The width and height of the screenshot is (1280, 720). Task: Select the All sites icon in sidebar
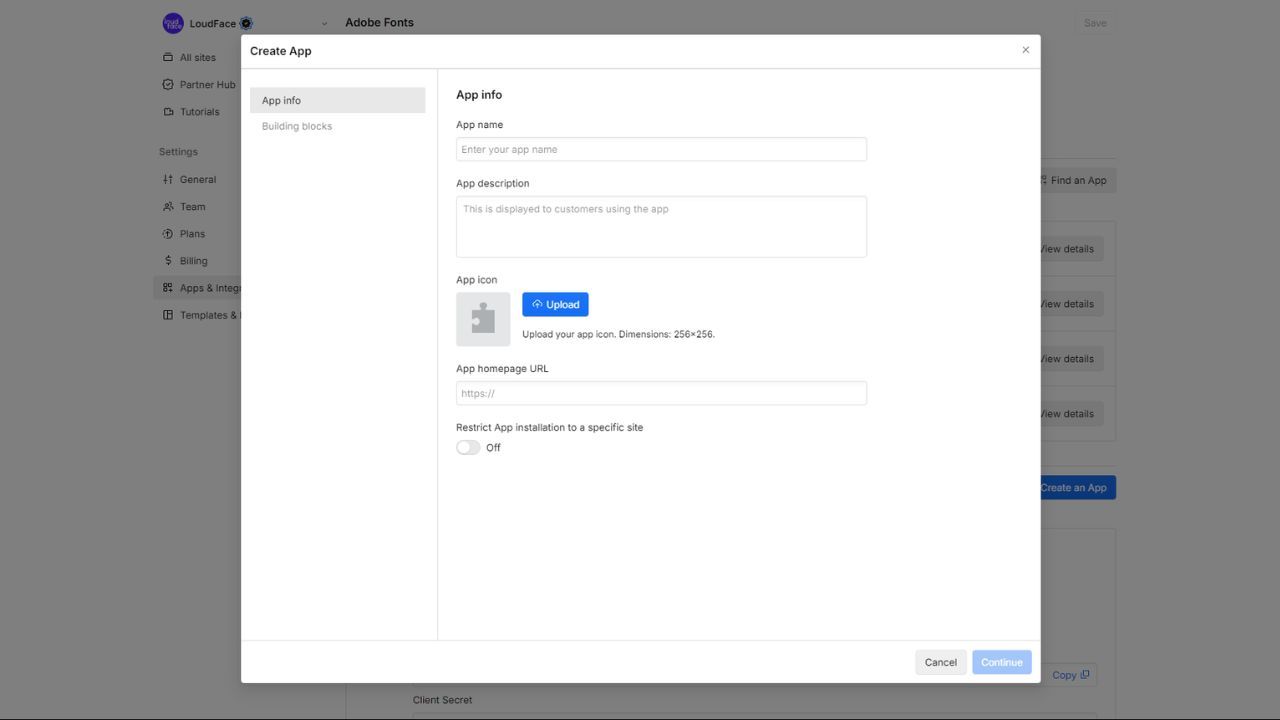[167, 57]
